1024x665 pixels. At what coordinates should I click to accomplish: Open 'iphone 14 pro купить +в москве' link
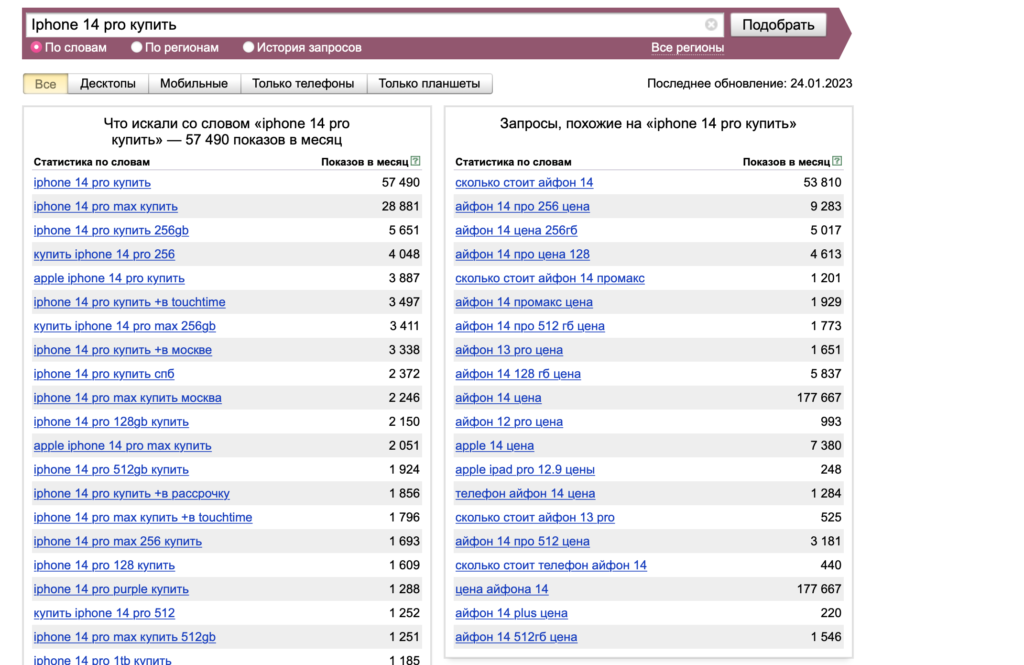point(123,350)
